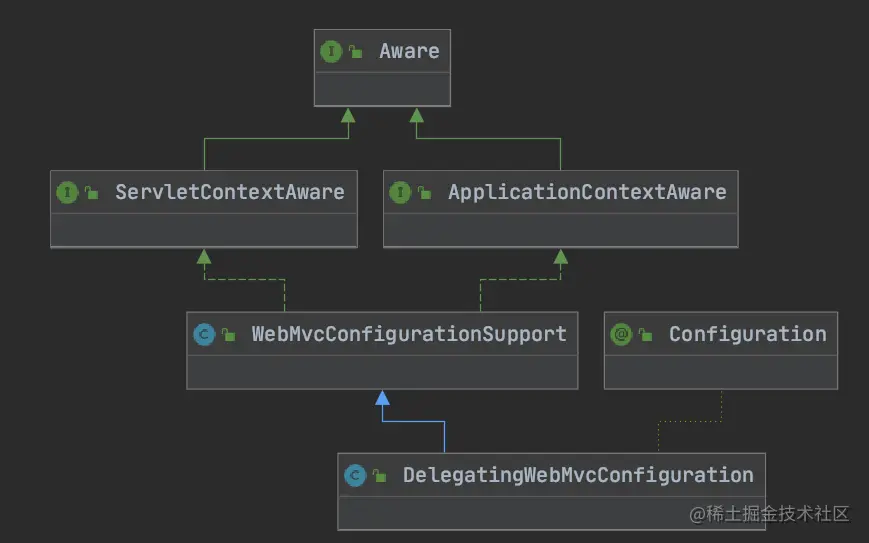
Task: Select the WebMvcConfigurationSupport class title
Action: tap(408, 334)
